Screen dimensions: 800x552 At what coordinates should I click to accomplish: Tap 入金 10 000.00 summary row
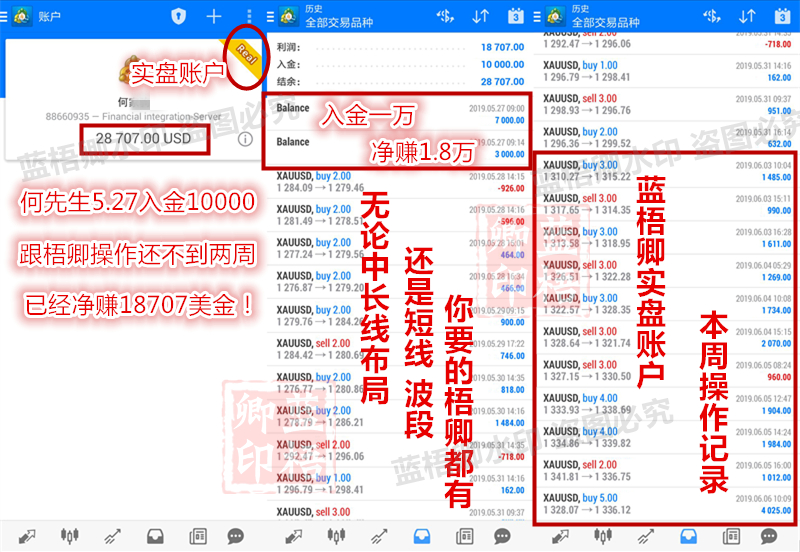[400, 64]
